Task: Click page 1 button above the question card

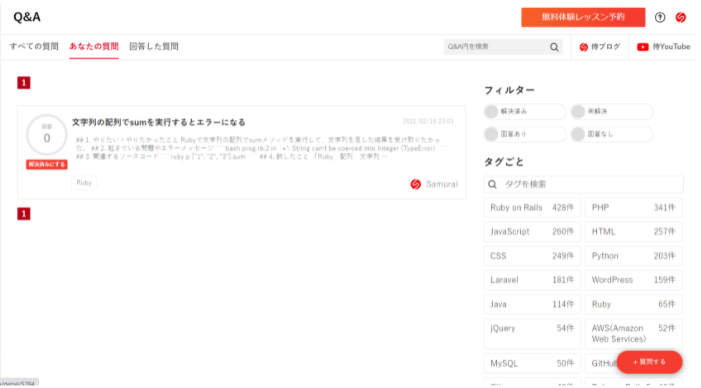Action: coord(24,83)
